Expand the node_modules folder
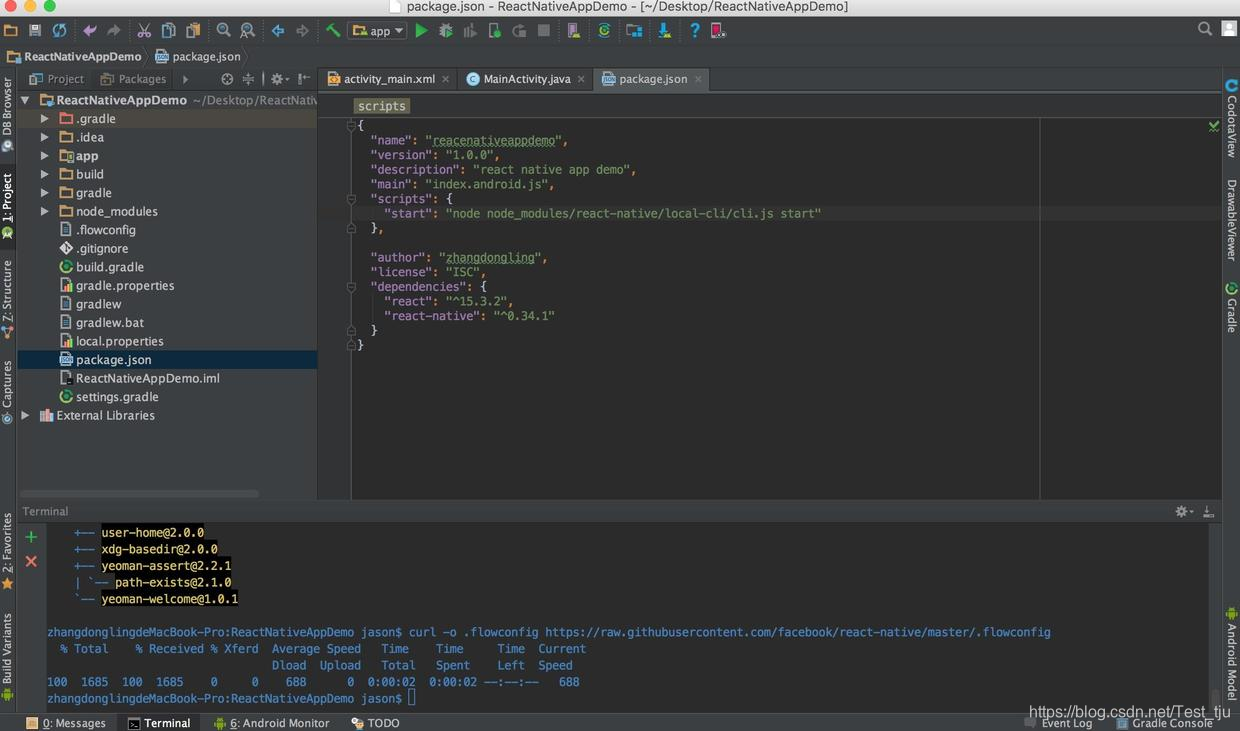1240x731 pixels. [x=44, y=211]
